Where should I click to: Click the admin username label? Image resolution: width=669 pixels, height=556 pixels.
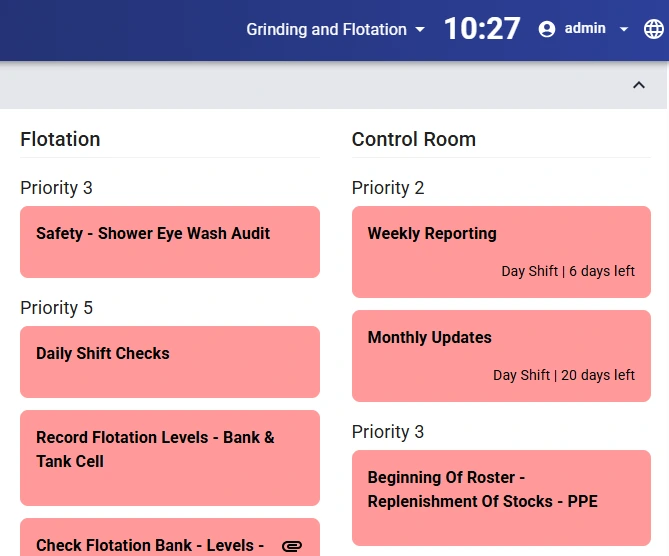click(x=585, y=29)
